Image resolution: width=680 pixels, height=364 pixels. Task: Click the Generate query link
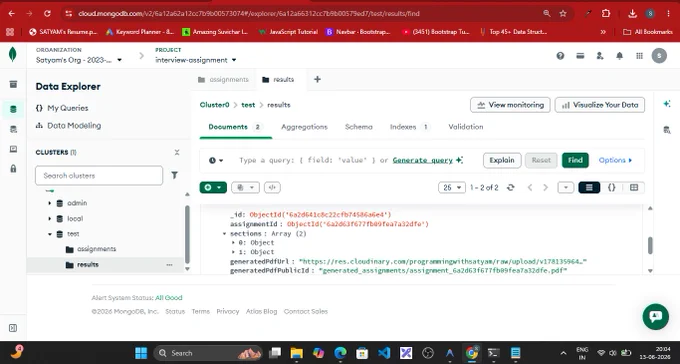(423, 160)
